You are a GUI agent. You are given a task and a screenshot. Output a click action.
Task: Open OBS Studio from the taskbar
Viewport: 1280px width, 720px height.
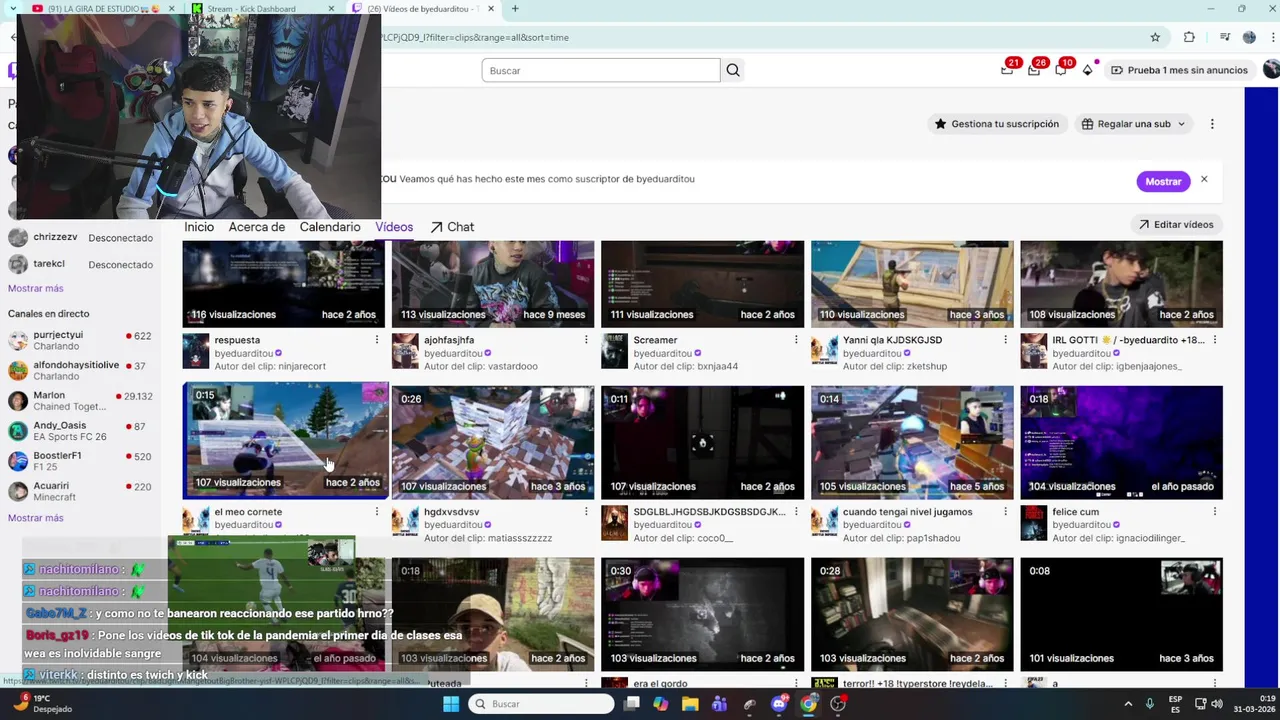[838, 704]
